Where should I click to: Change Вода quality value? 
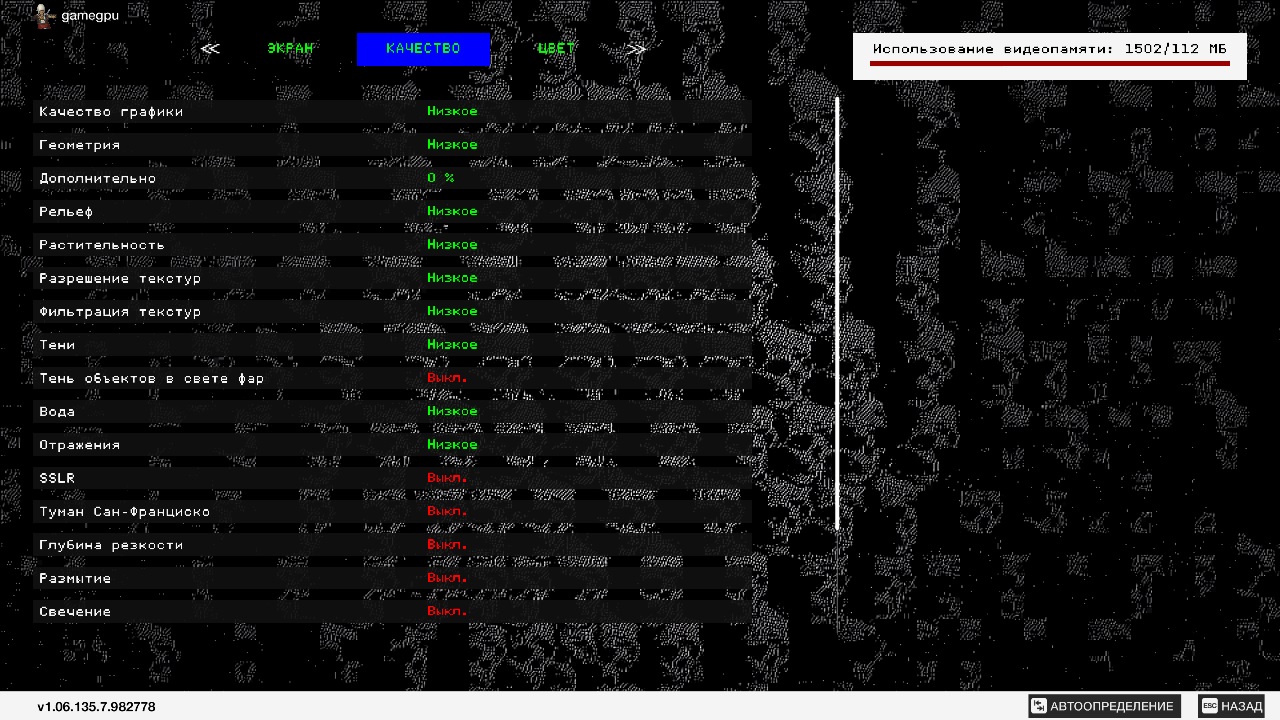pyautogui.click(x=452, y=411)
